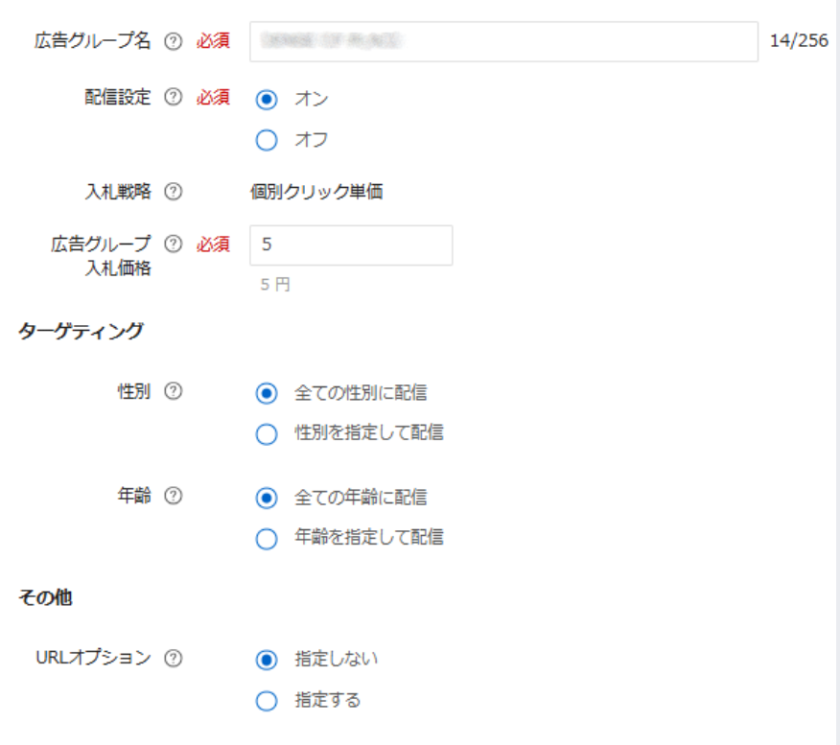Choose 性別を指定して配信 radio button
This screenshot has width=840, height=745.
266,434
